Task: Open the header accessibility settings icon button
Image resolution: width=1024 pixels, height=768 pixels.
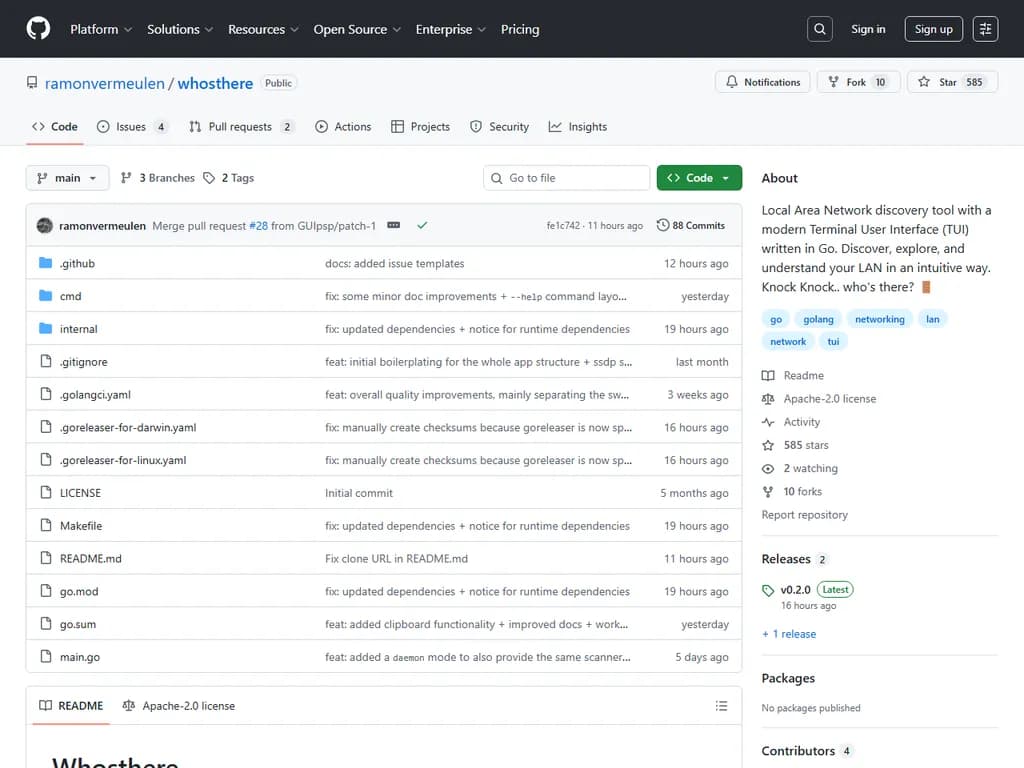Action: 985,29
